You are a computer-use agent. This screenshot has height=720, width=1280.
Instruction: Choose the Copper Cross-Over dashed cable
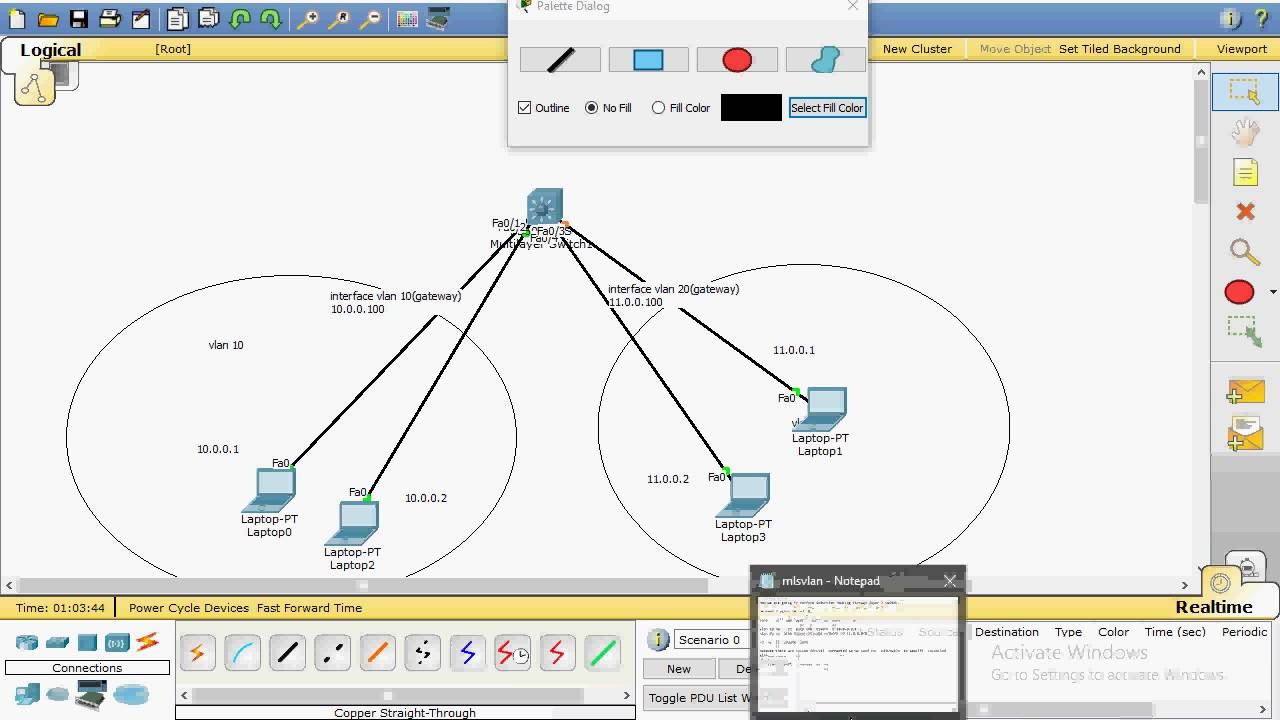[332, 654]
